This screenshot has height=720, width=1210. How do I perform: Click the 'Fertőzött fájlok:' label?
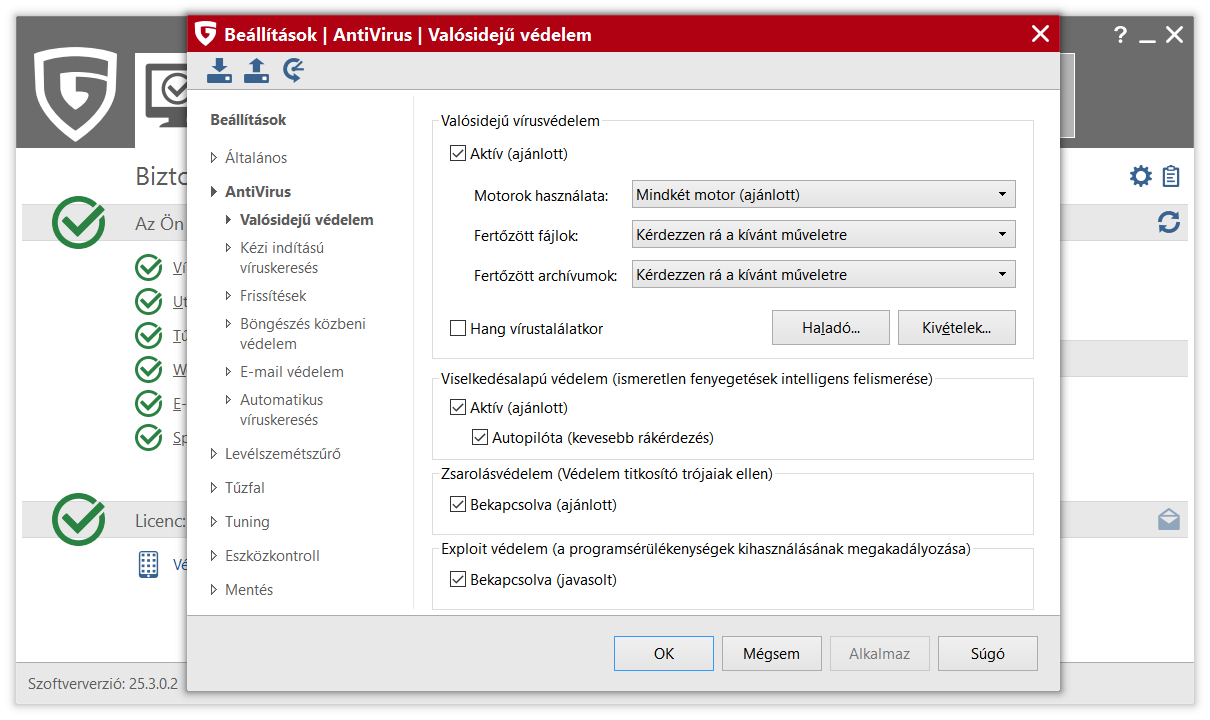point(526,236)
